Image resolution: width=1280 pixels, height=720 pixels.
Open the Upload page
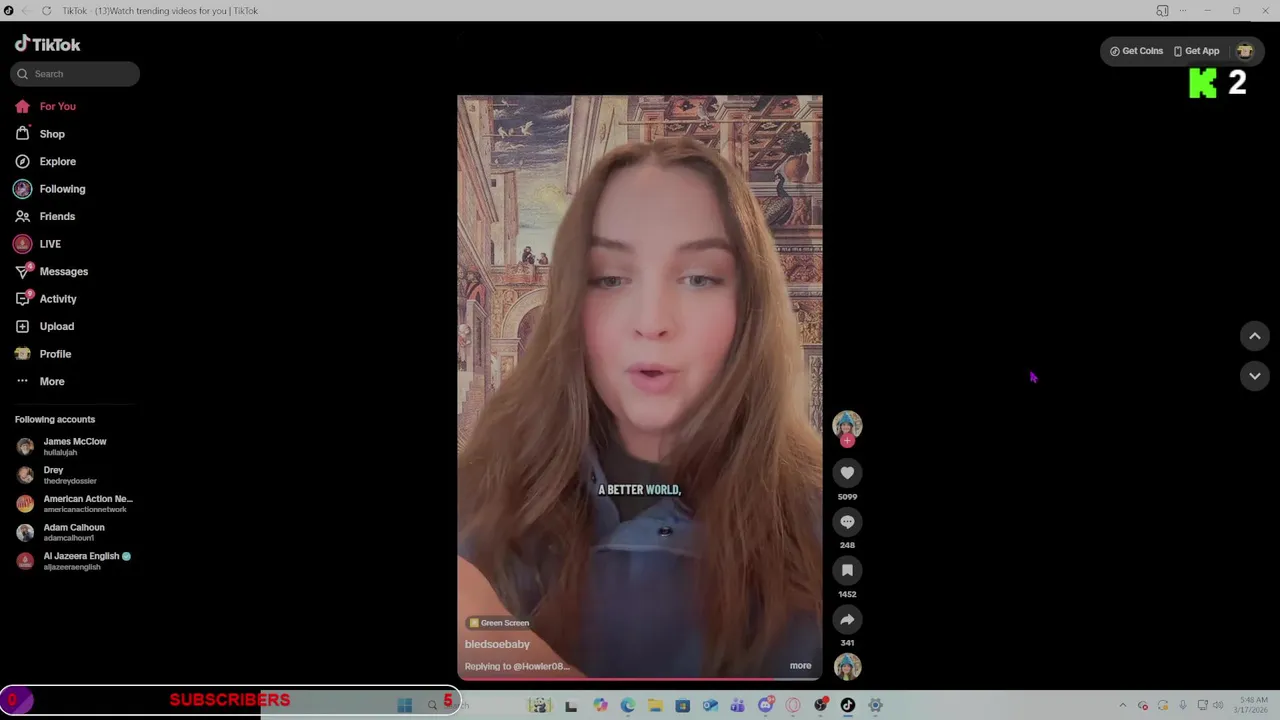pos(45,326)
